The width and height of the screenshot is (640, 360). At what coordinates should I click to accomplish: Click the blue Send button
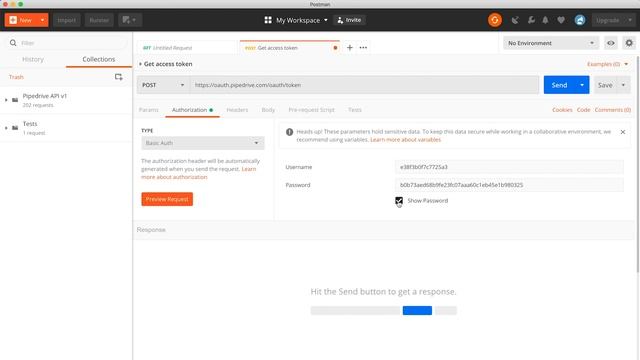[559, 85]
